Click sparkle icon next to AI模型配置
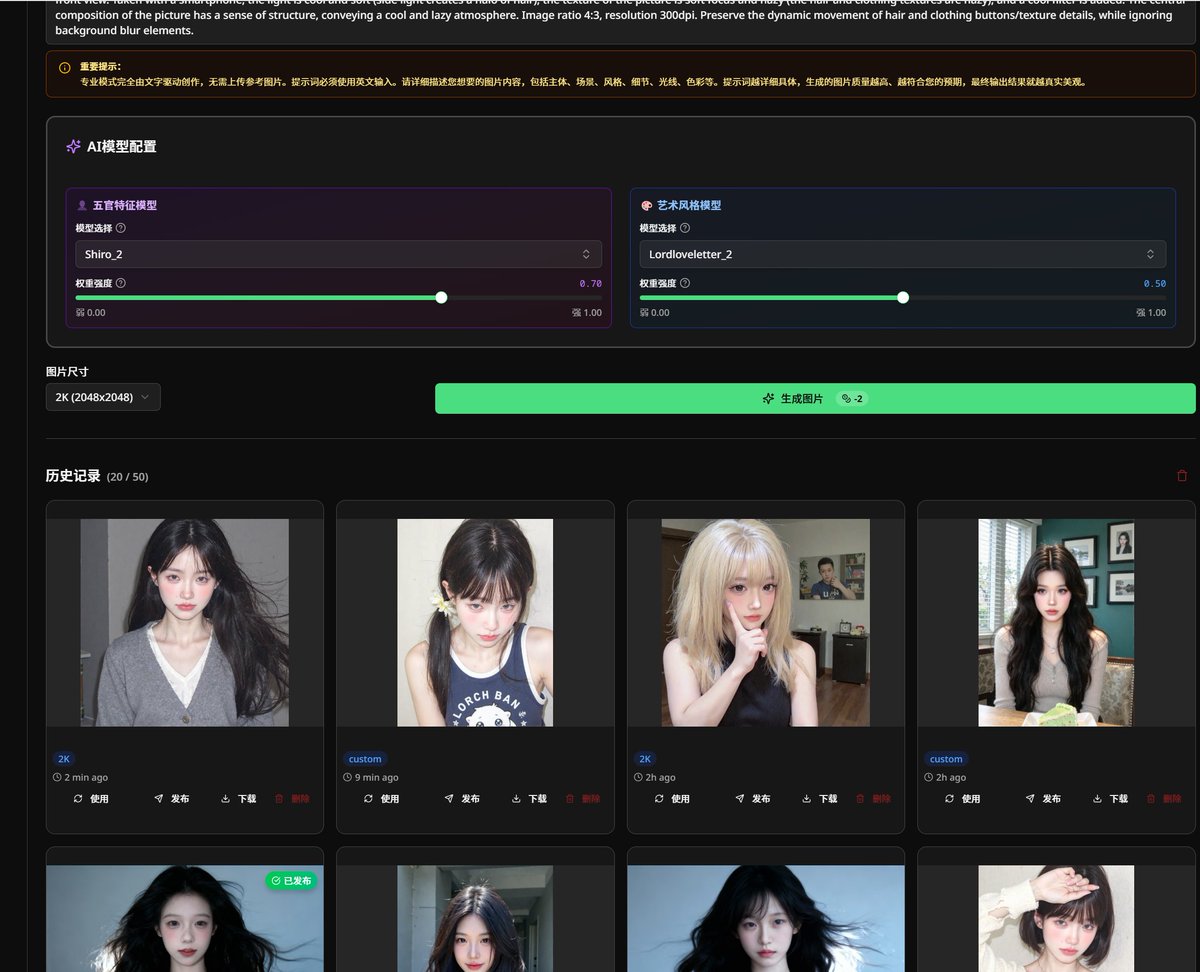The width and height of the screenshot is (1200, 972). (x=73, y=146)
